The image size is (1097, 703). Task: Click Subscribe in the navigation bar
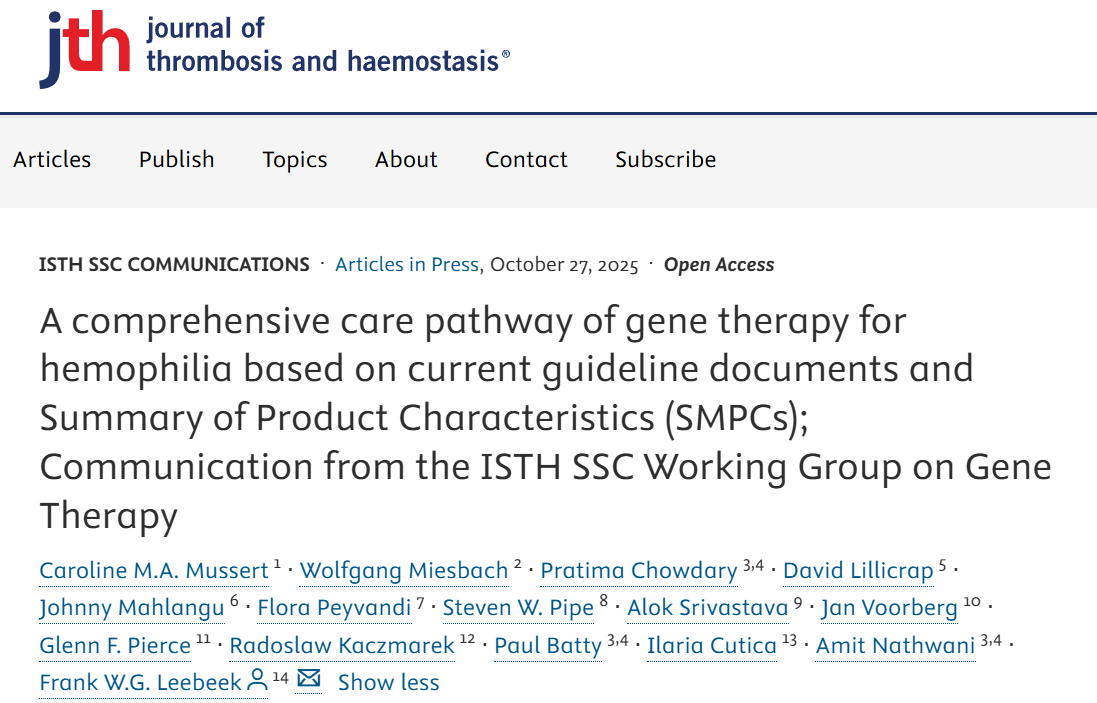[665, 159]
